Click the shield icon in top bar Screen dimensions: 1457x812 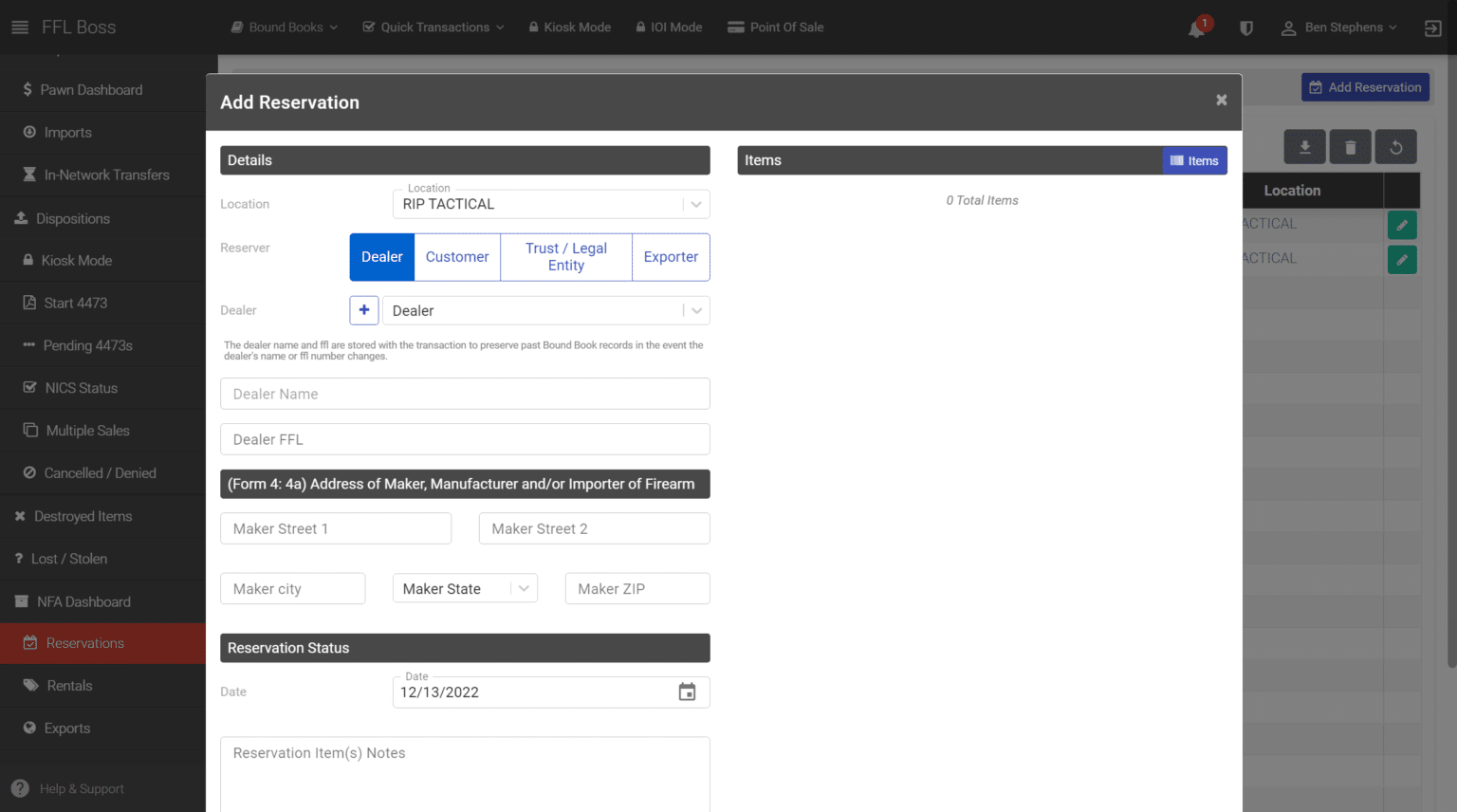[1246, 28]
